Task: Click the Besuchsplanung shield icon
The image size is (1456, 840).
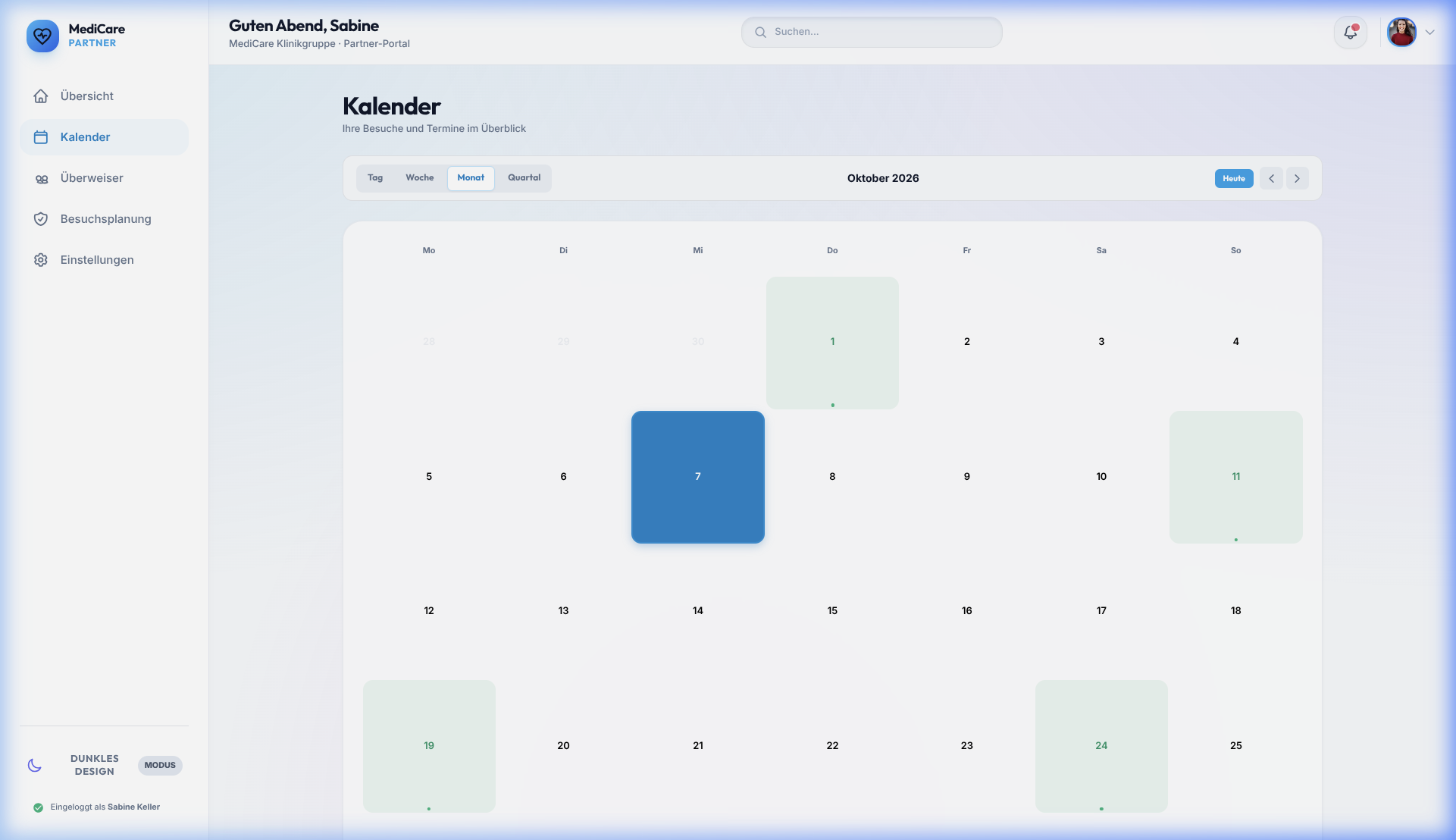Action: 41,219
